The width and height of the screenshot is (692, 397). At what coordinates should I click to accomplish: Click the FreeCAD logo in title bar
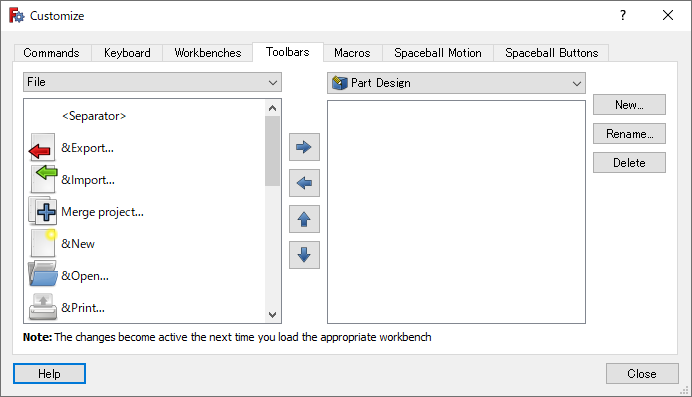tap(17, 15)
